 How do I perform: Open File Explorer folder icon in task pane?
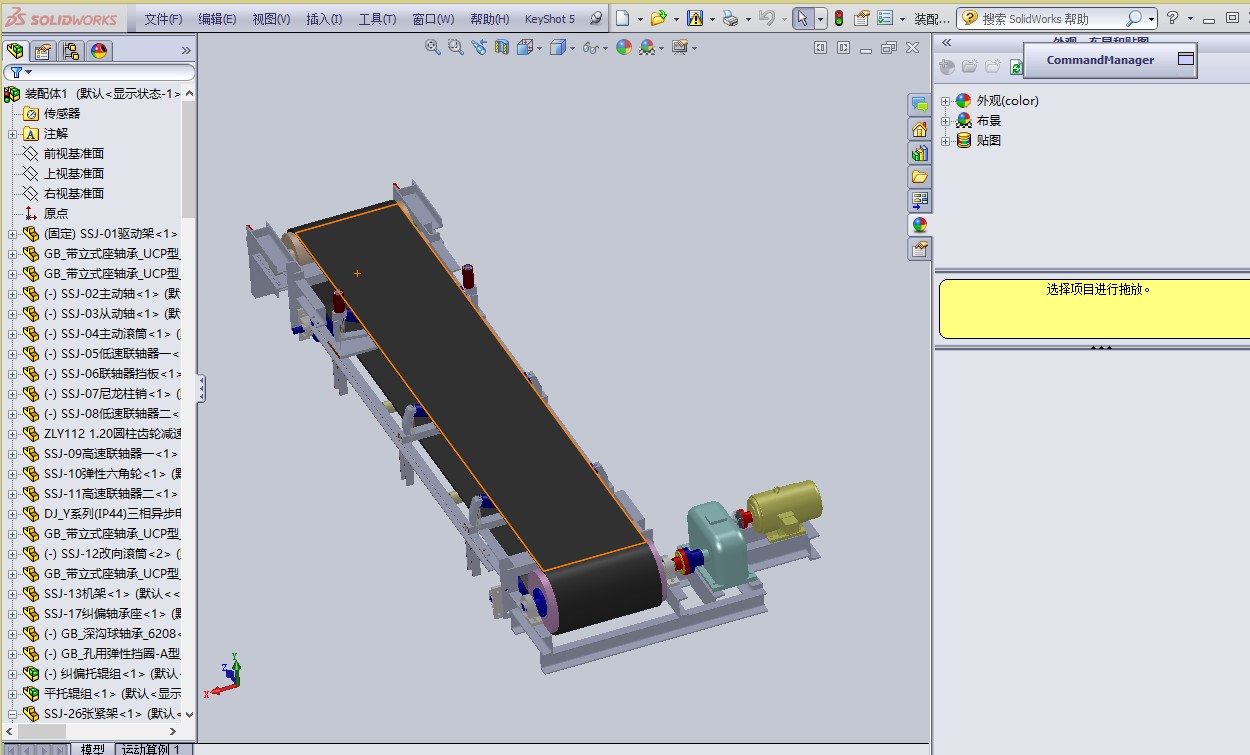(x=919, y=177)
